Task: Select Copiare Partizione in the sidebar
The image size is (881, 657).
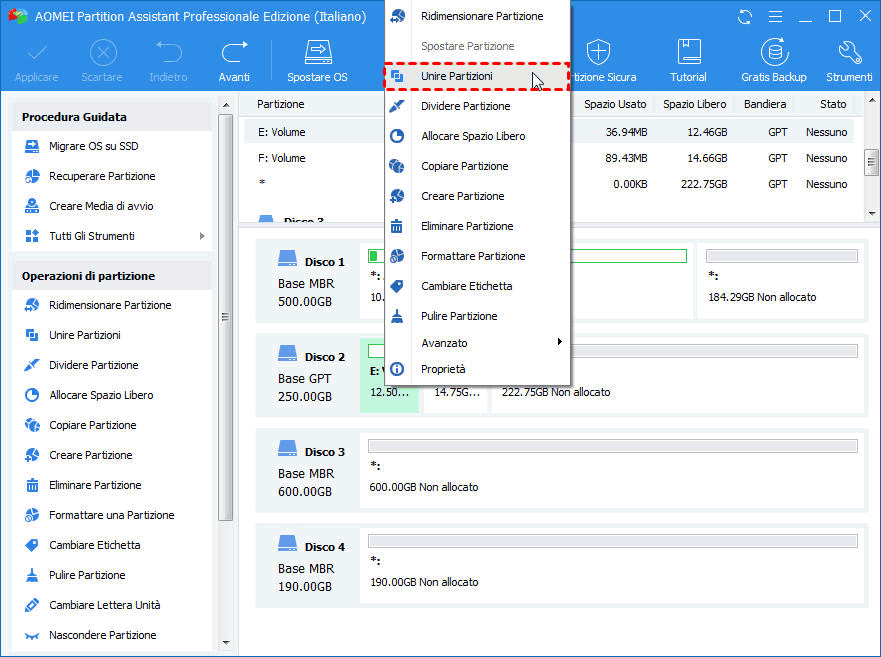Action: tap(93, 425)
